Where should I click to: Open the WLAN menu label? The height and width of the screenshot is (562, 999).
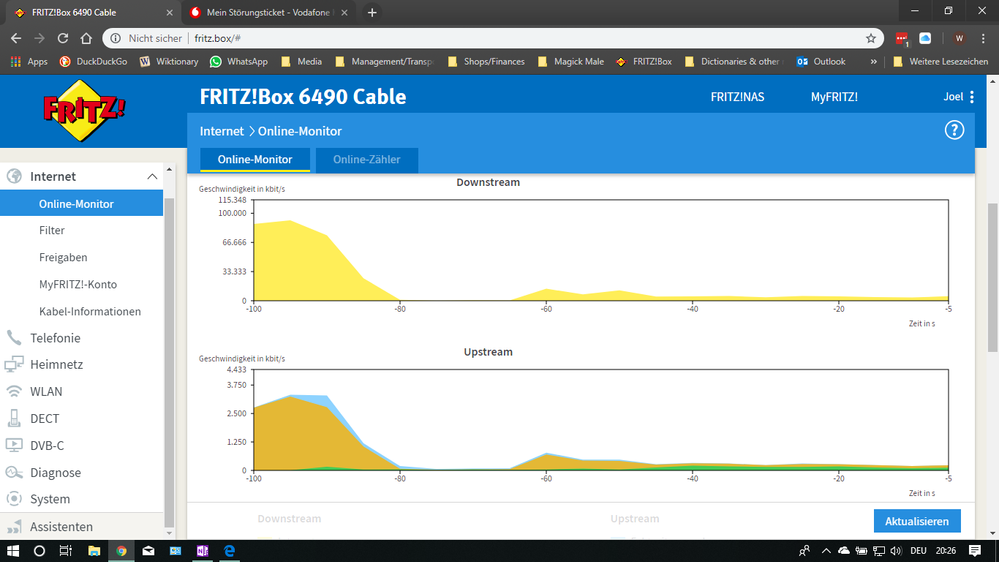[x=47, y=391]
